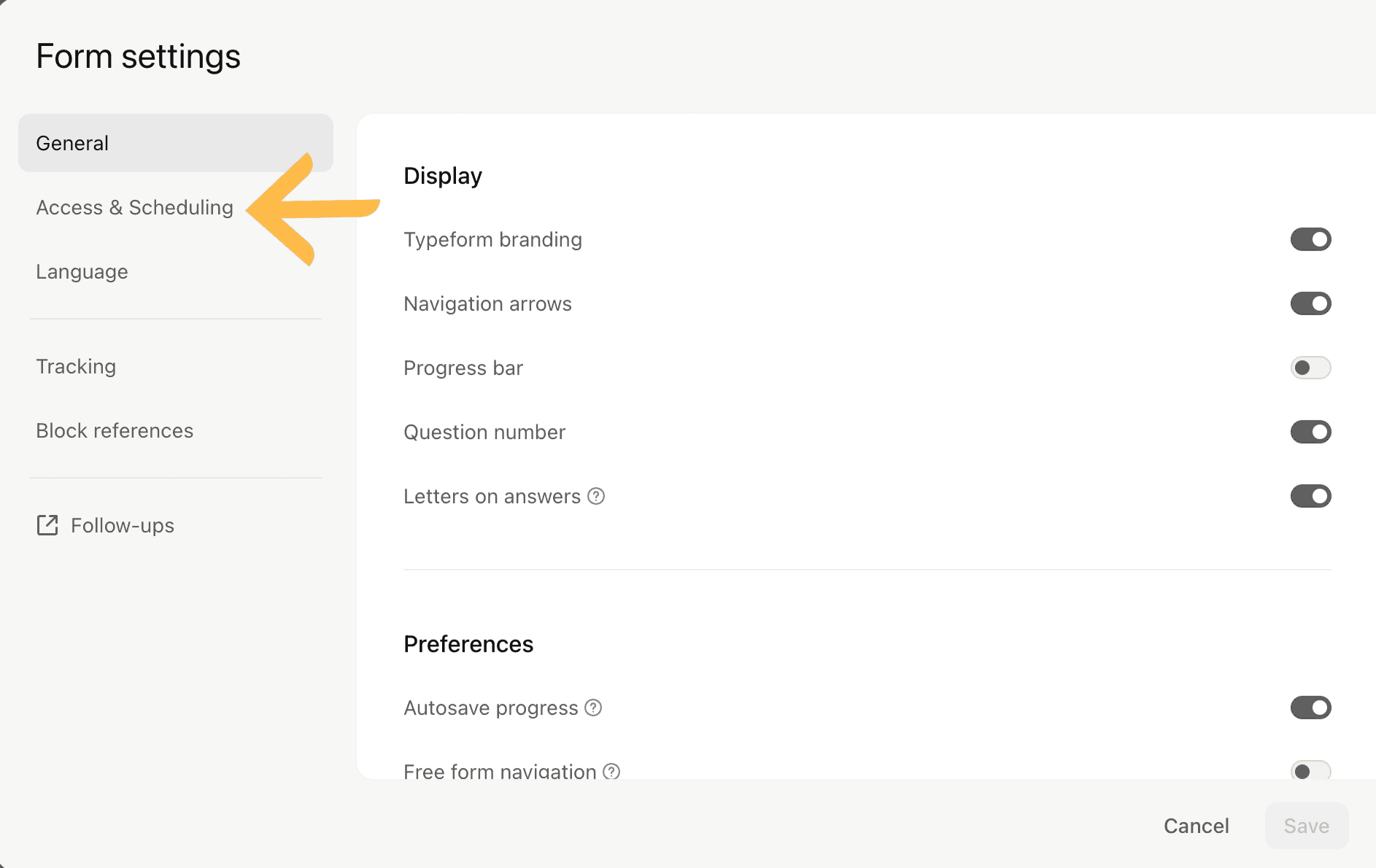
Task: Disable Question number display
Action: 1310,432
